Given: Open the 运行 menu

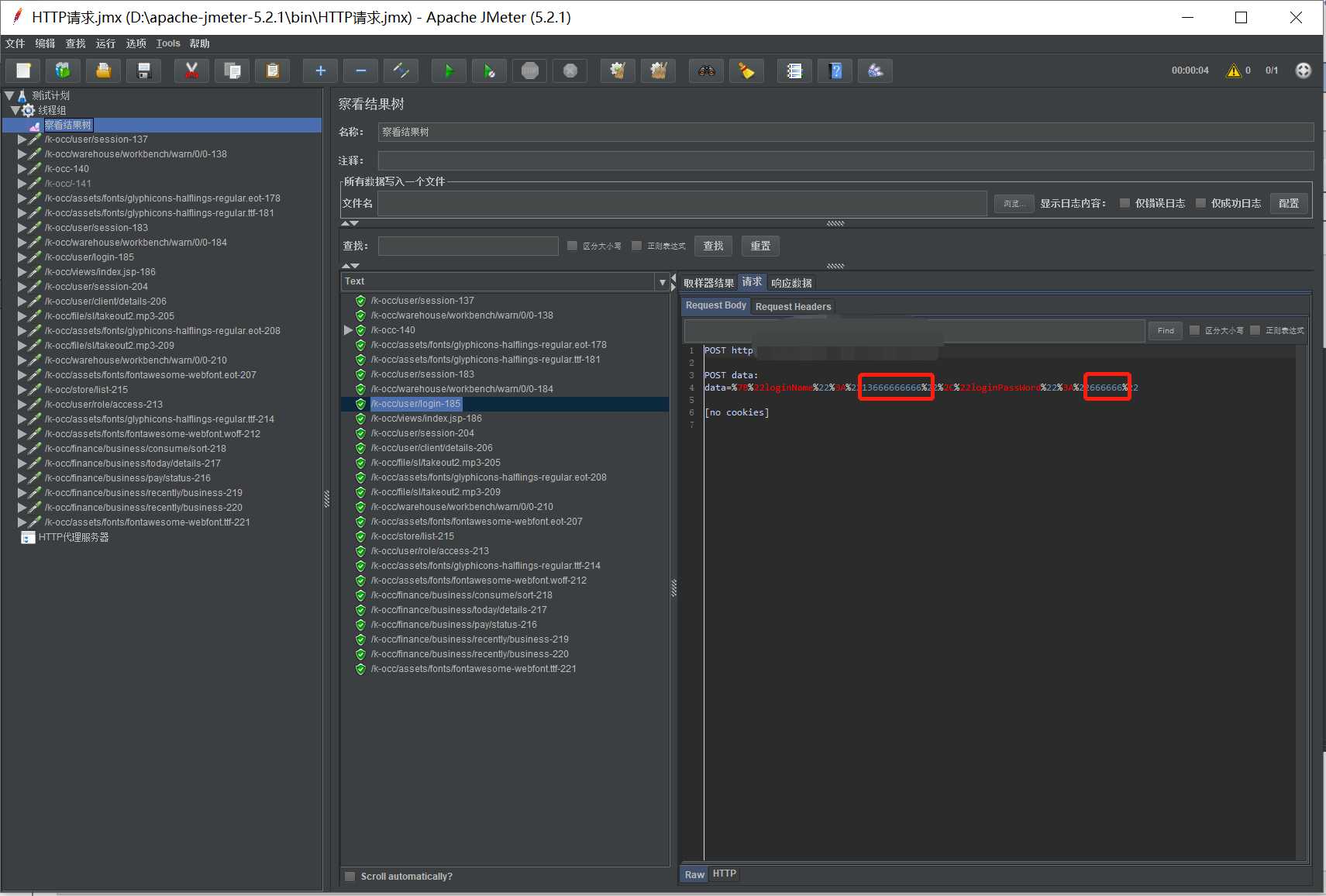Looking at the screenshot, I should tap(105, 43).
